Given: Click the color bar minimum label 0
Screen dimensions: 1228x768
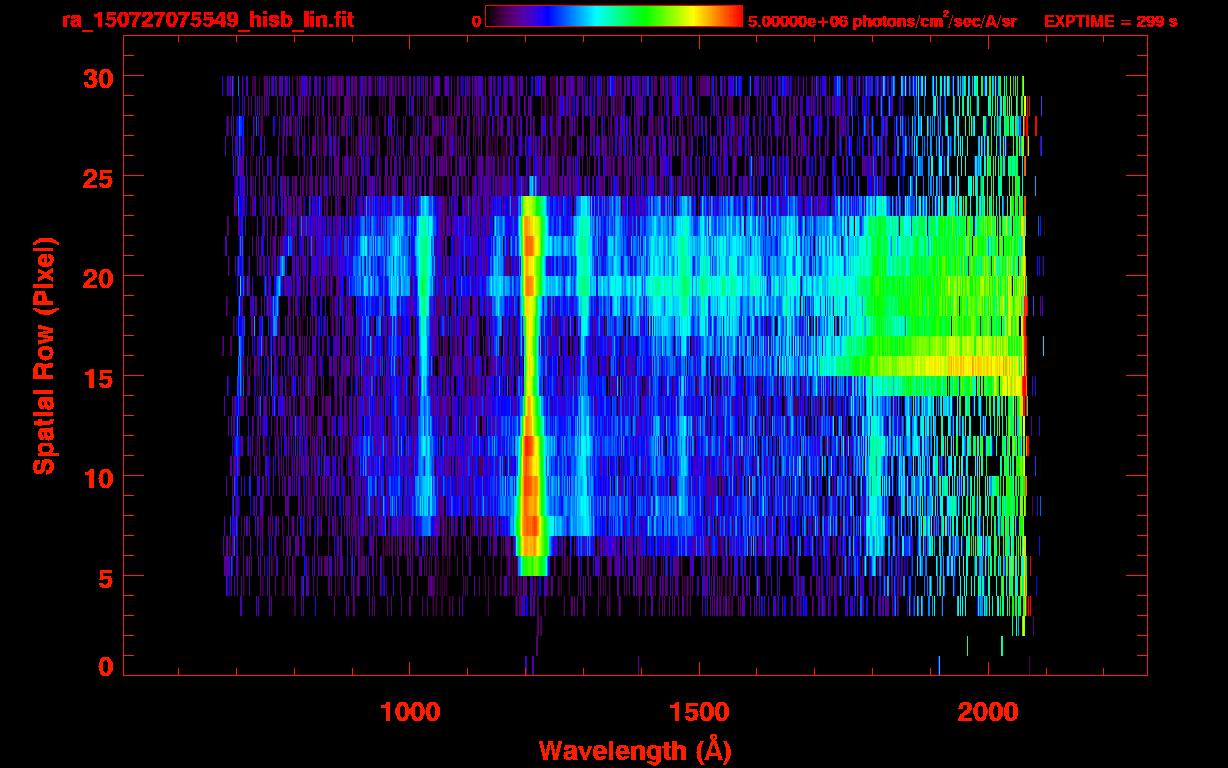Looking at the screenshot, I should click(x=476, y=21).
